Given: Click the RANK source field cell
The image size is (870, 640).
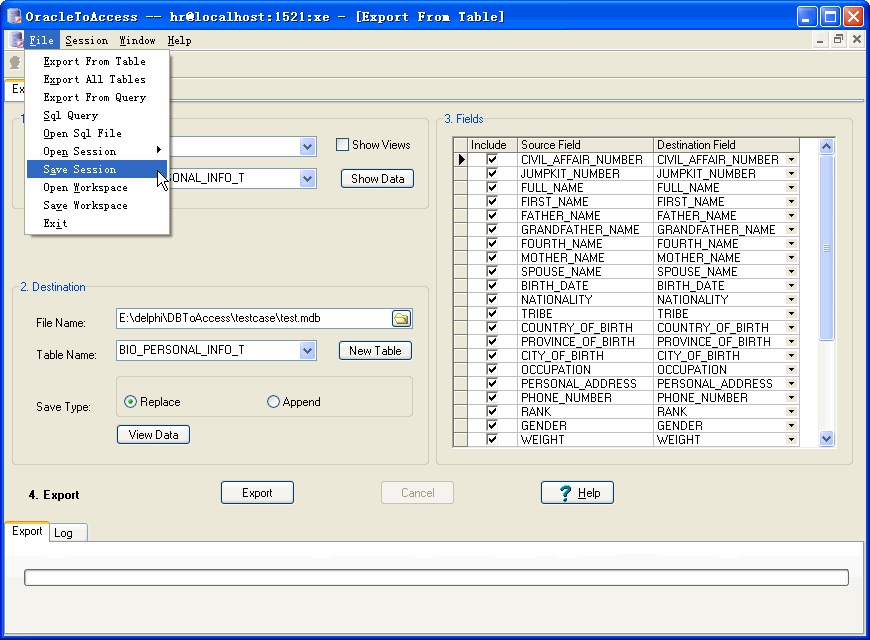Looking at the screenshot, I should (585, 412).
